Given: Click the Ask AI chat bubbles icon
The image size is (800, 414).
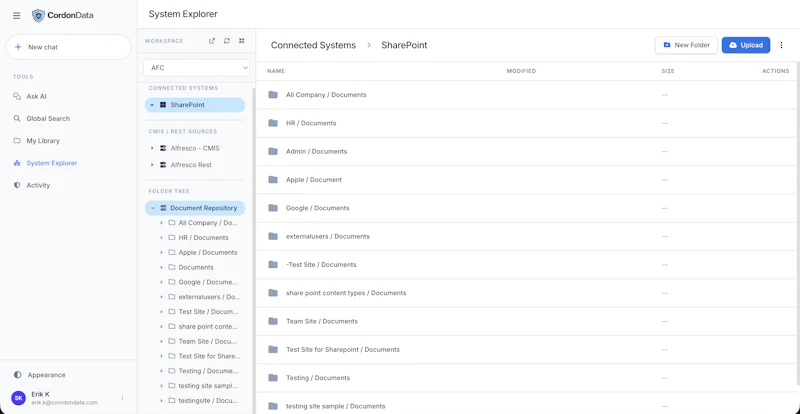Looking at the screenshot, I should click(17, 96).
